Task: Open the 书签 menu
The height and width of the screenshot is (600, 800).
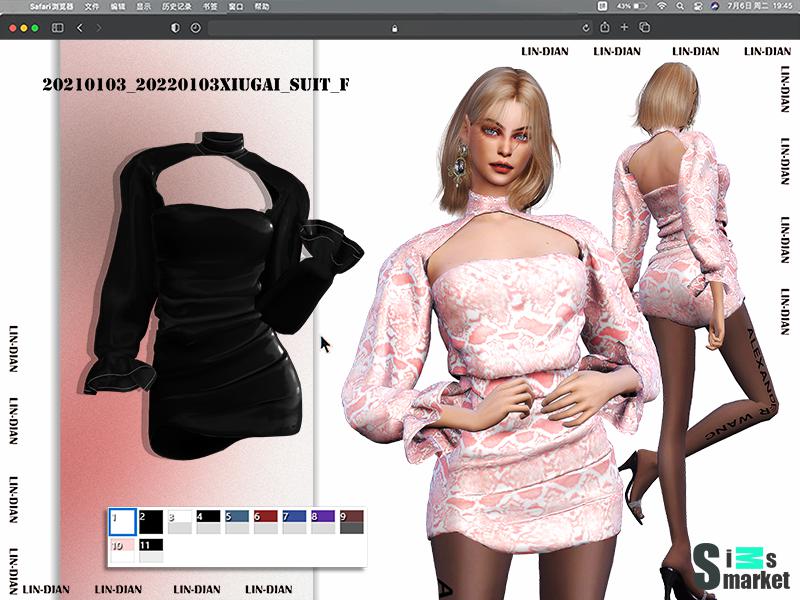Action: pyautogui.click(x=208, y=6)
